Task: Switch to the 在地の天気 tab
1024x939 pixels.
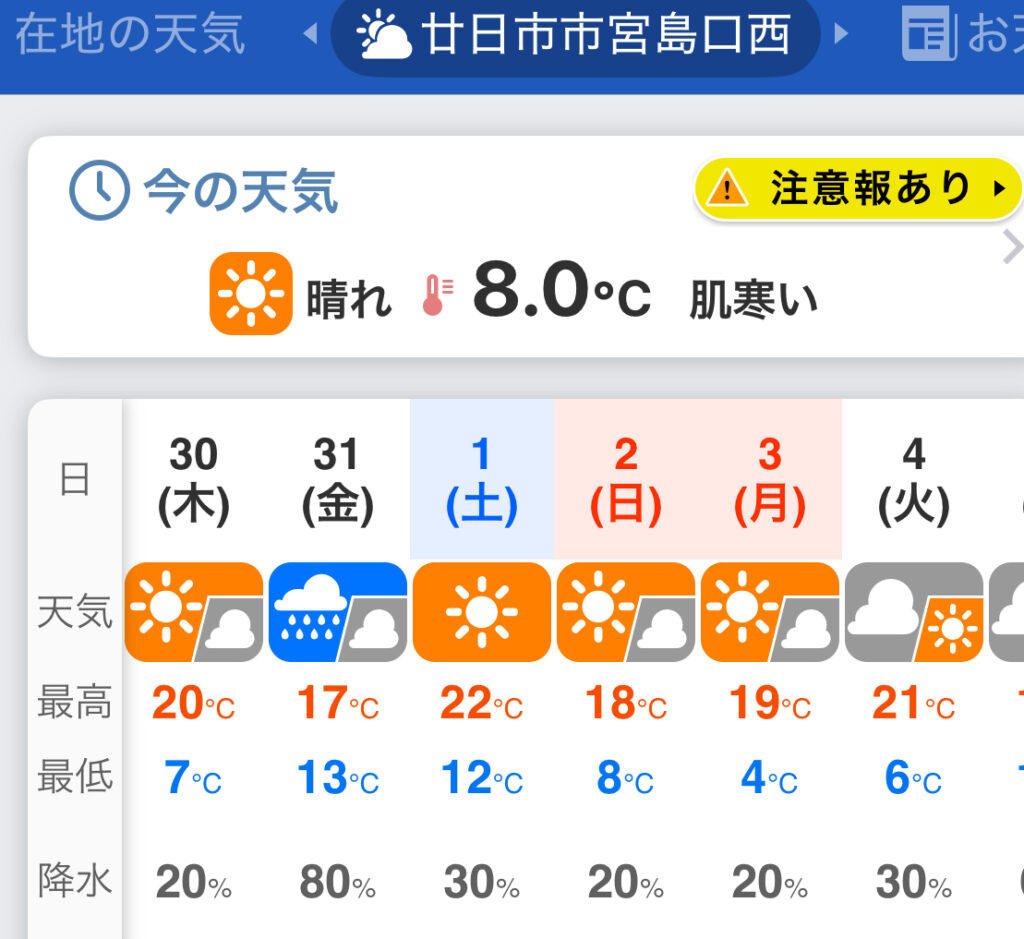Action: (x=130, y=35)
